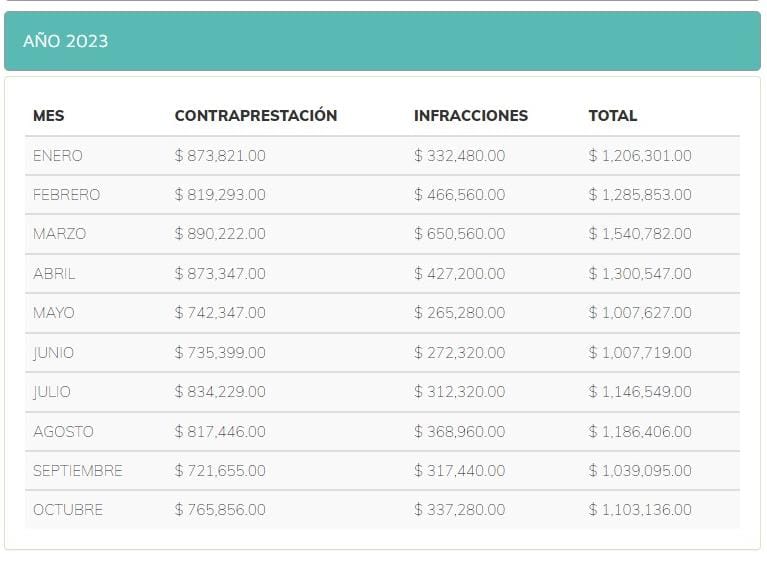The width and height of the screenshot is (767, 578).
Task: Select the AGOSTO row label
Action: point(63,432)
